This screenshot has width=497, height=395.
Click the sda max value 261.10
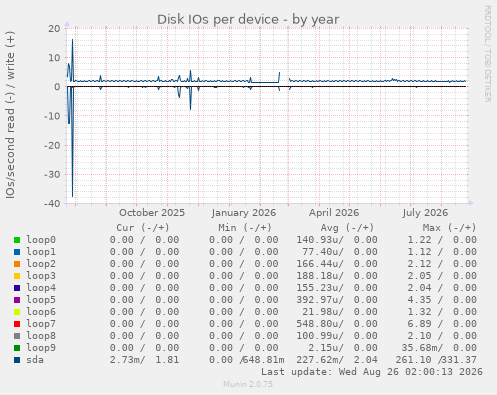(x=413, y=360)
